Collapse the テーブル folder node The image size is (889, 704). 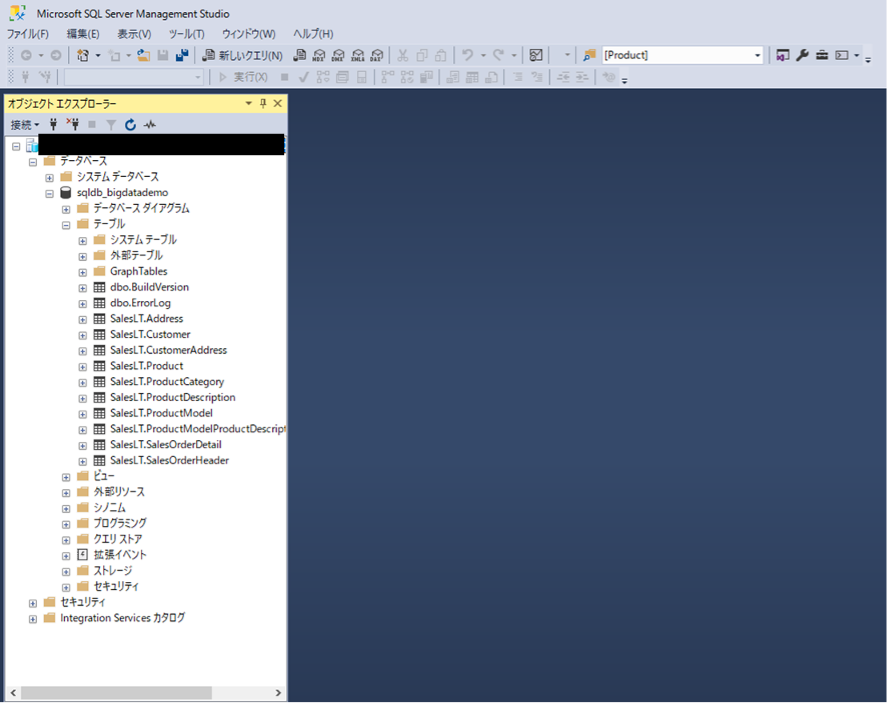[x=66, y=225]
